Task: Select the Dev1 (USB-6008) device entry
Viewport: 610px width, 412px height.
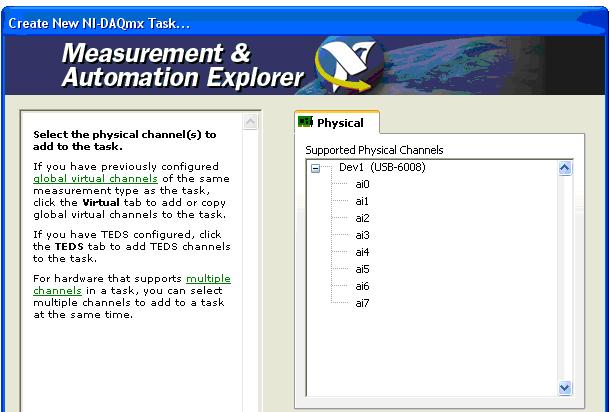Action: click(x=382, y=167)
